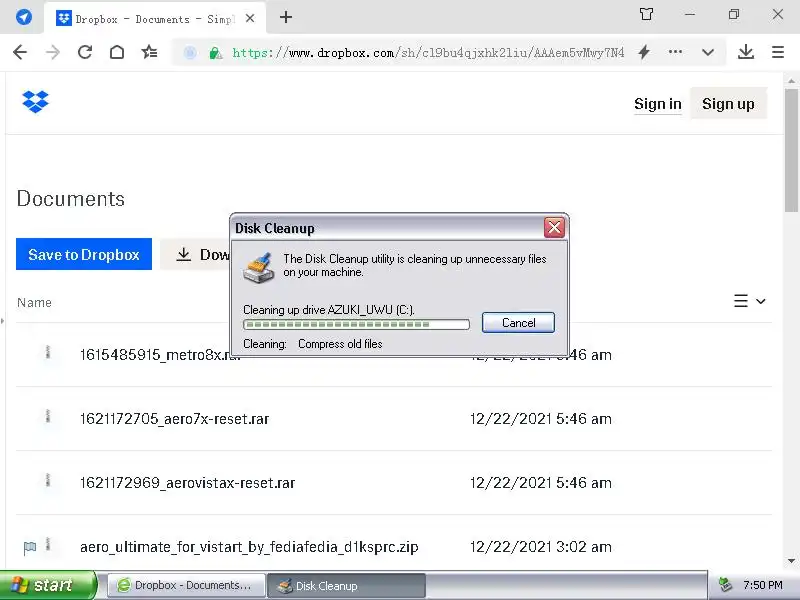Click the lightning bolt speed mode icon
This screenshot has height=600, width=800.
644,52
